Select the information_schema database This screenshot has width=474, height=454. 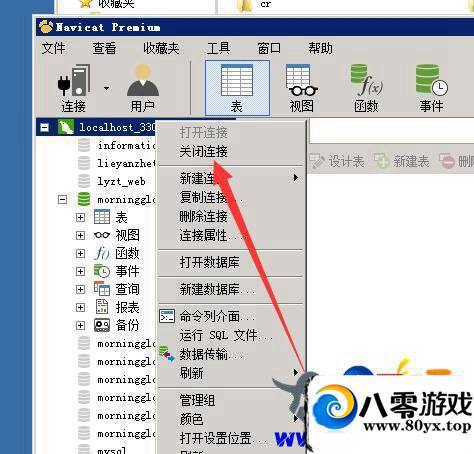(126, 145)
